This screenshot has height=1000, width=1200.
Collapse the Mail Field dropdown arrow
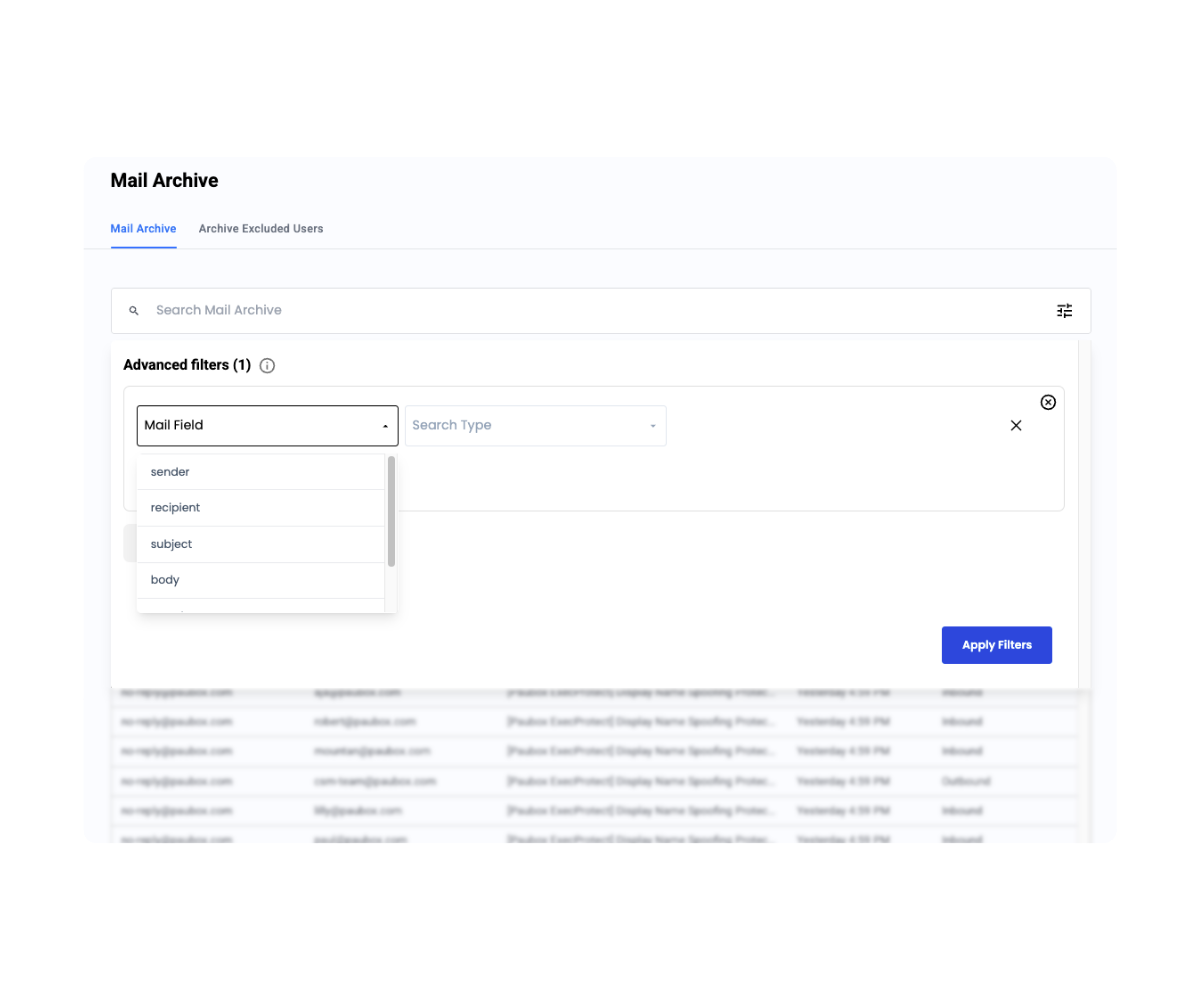click(385, 426)
